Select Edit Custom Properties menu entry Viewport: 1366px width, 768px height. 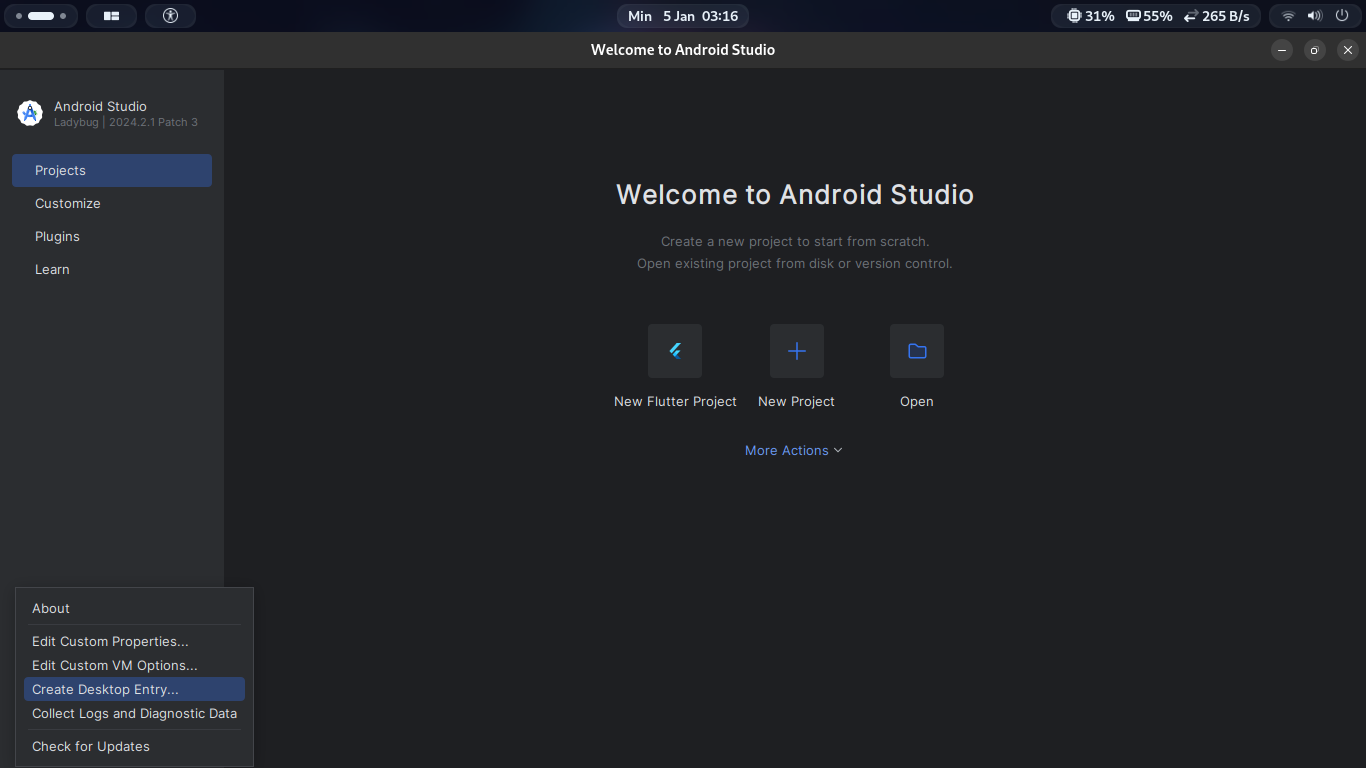coord(134,641)
